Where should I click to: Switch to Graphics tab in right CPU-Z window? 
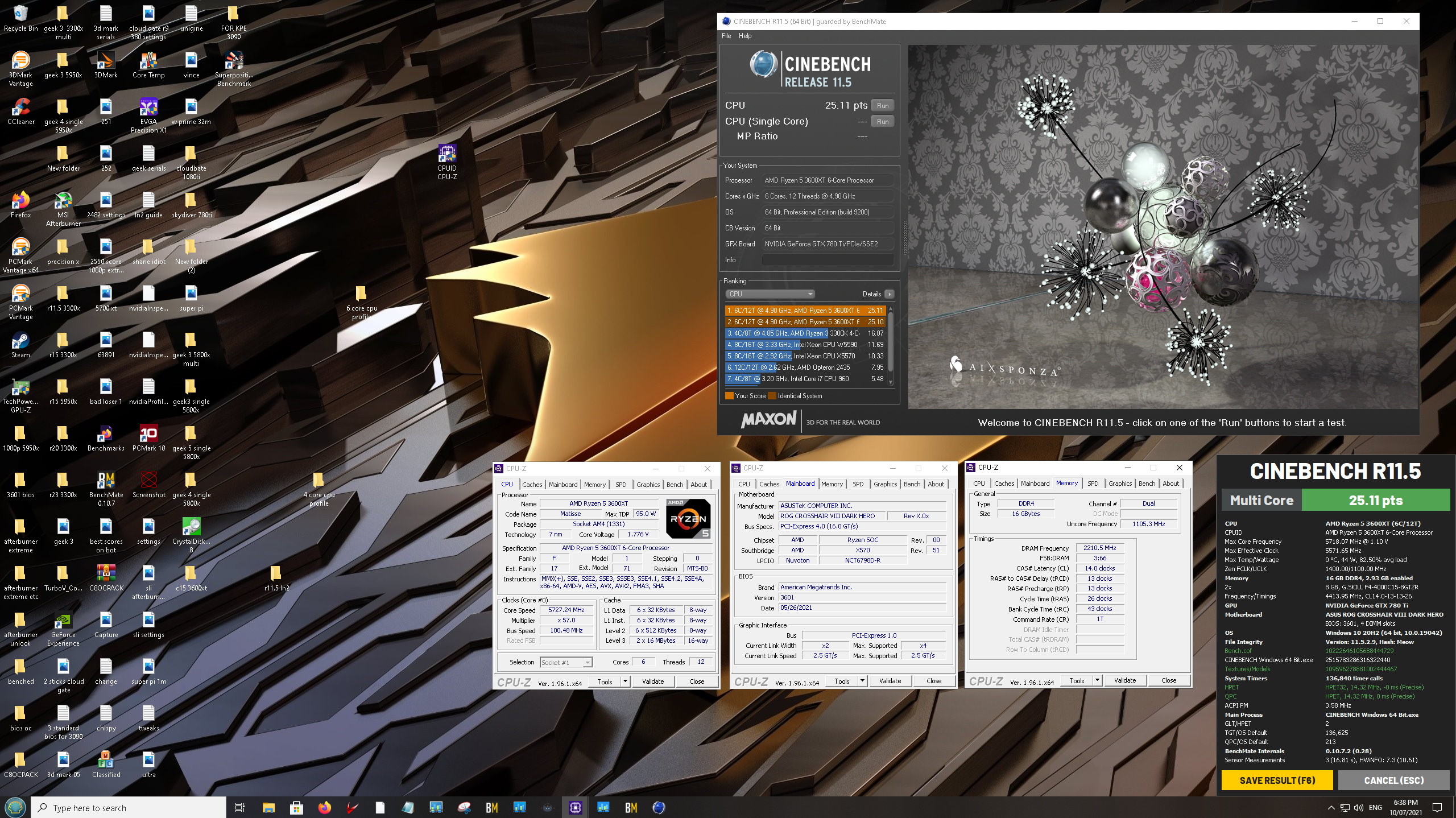(x=1120, y=484)
